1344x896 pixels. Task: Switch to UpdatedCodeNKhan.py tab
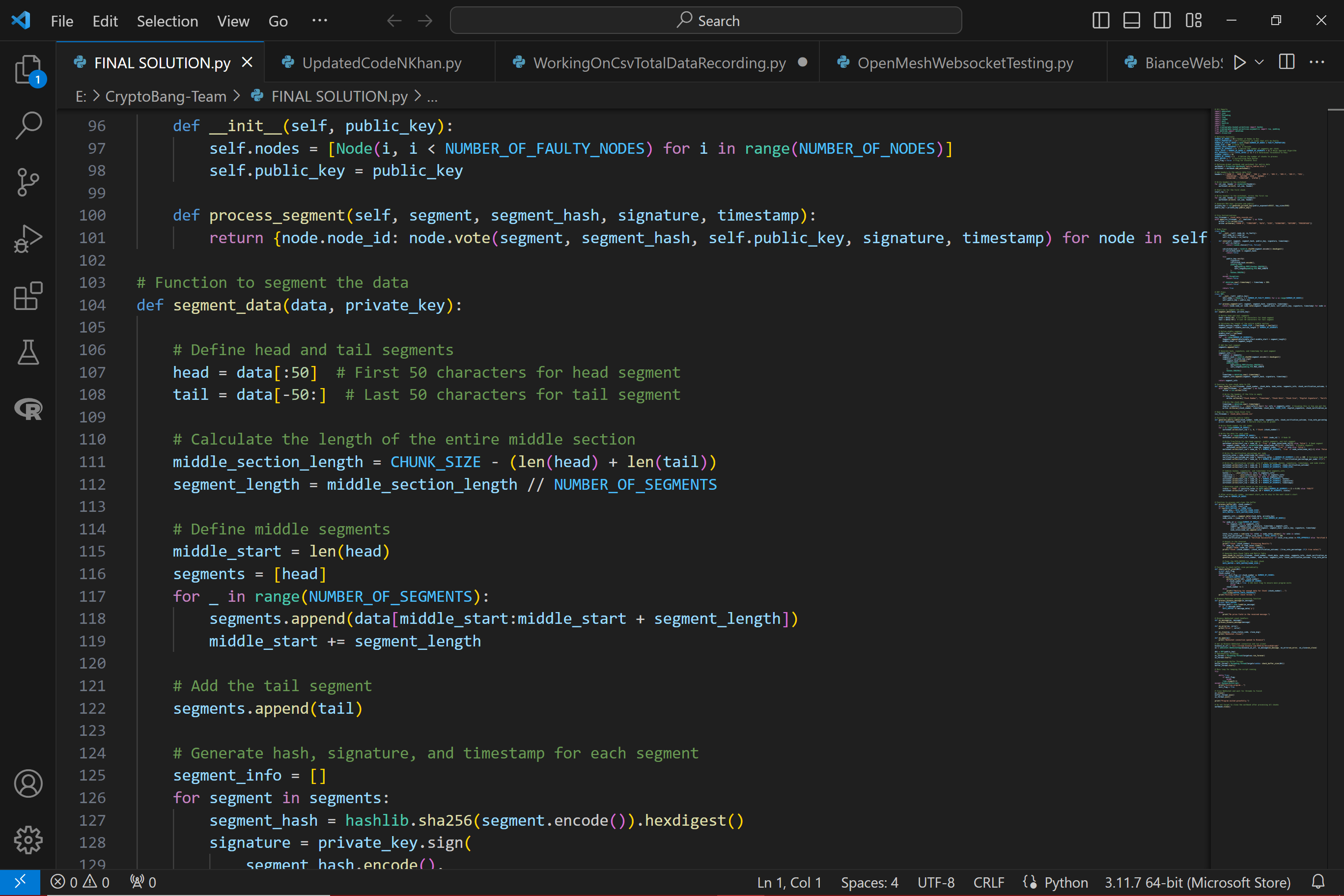point(381,63)
